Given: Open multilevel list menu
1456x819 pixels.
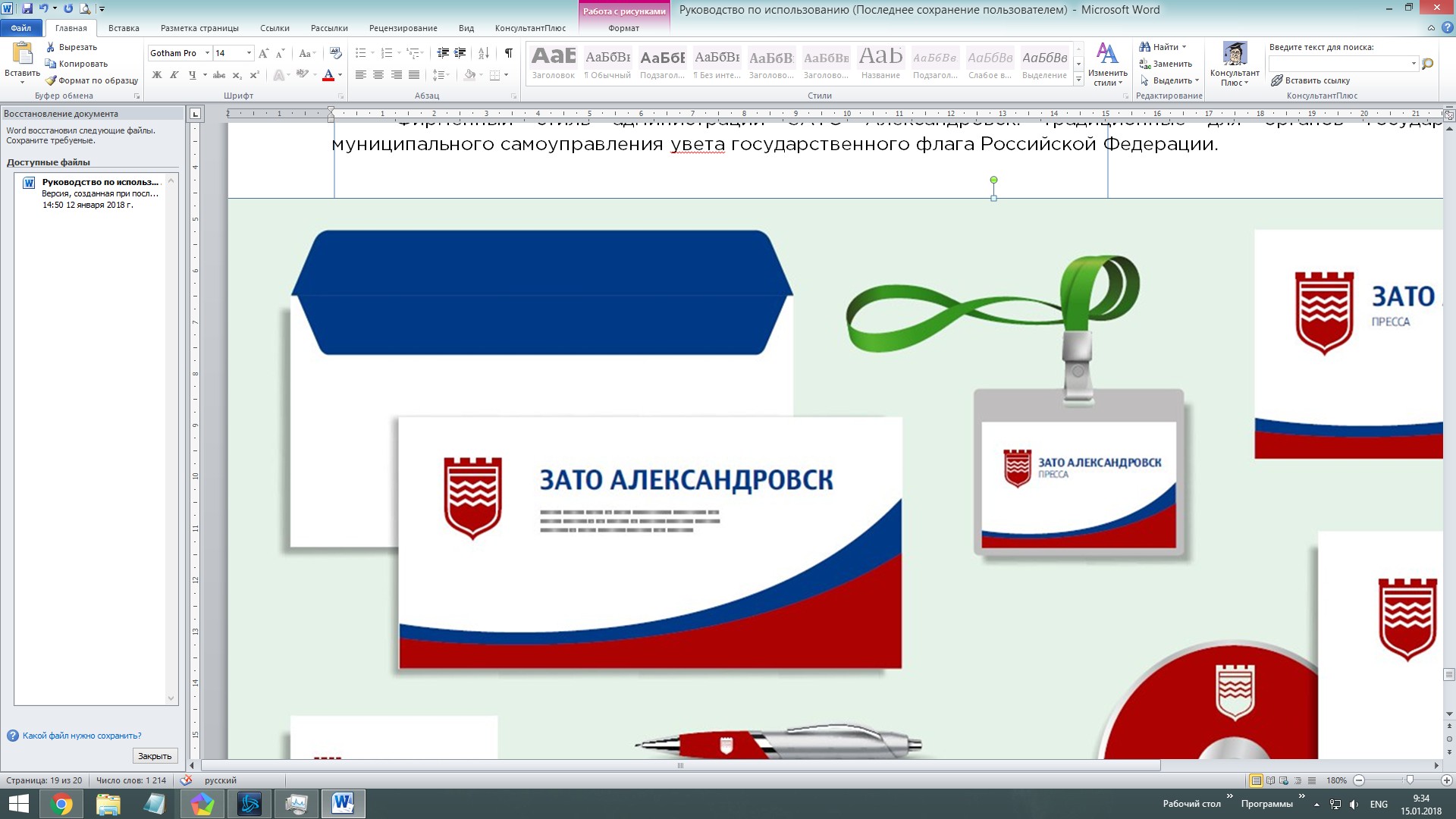Looking at the screenshot, I should (x=414, y=53).
